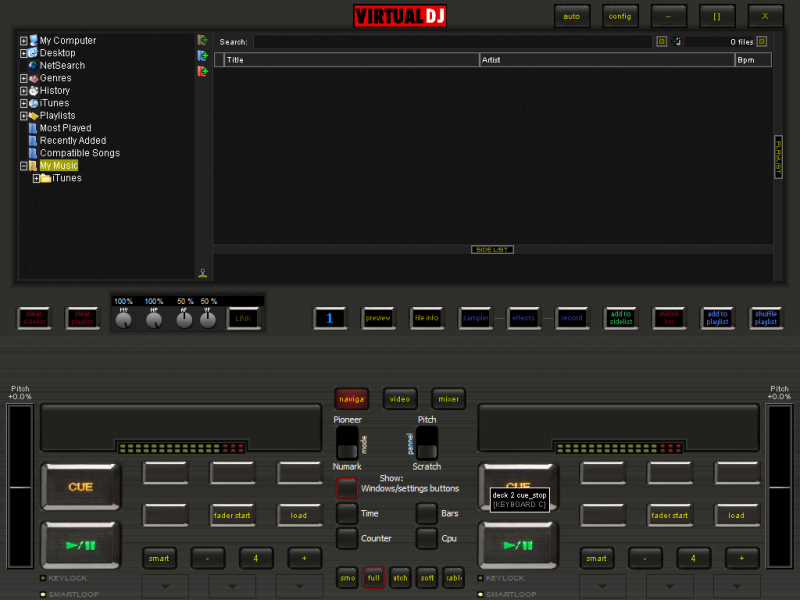Click the Recently Added list icon
Image resolution: width=800 pixels, height=600 pixels.
34,140
